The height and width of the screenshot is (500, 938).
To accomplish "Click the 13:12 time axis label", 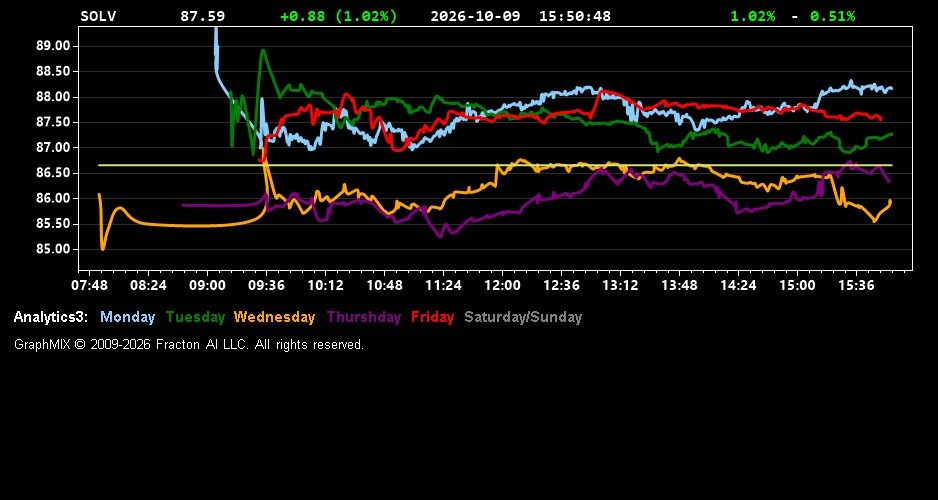I will [620, 285].
